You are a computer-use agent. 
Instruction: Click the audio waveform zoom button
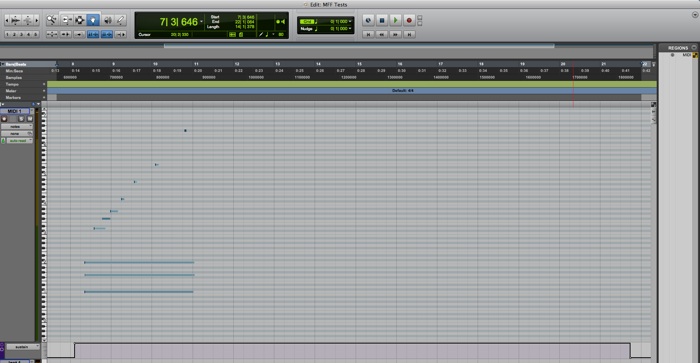pos(16,20)
